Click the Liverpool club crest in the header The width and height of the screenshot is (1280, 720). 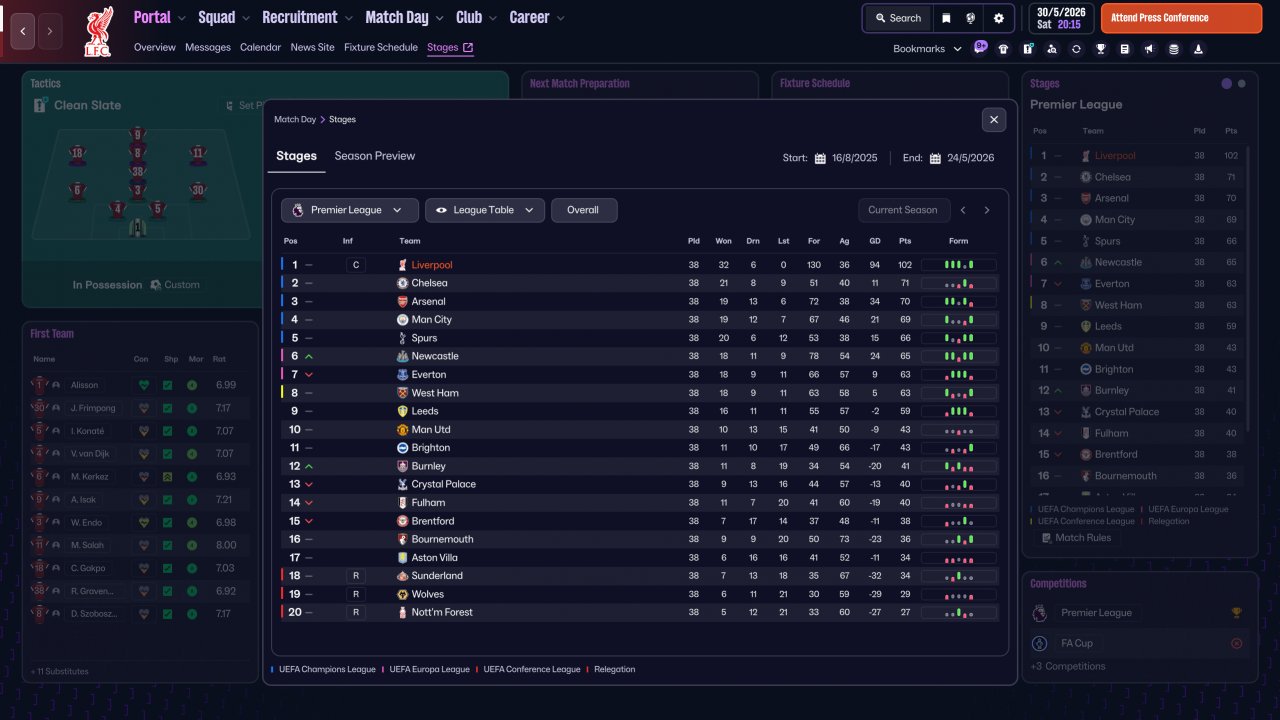(98, 31)
